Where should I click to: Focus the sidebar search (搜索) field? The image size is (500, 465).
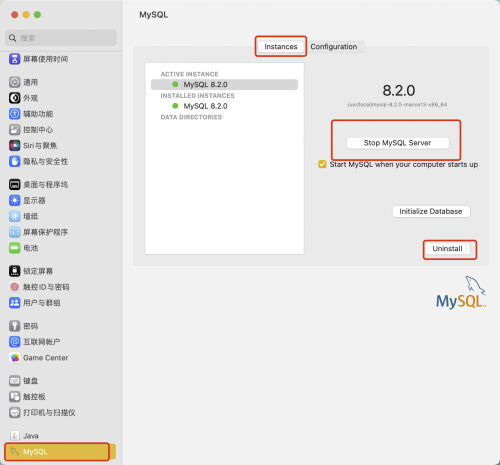(x=61, y=38)
